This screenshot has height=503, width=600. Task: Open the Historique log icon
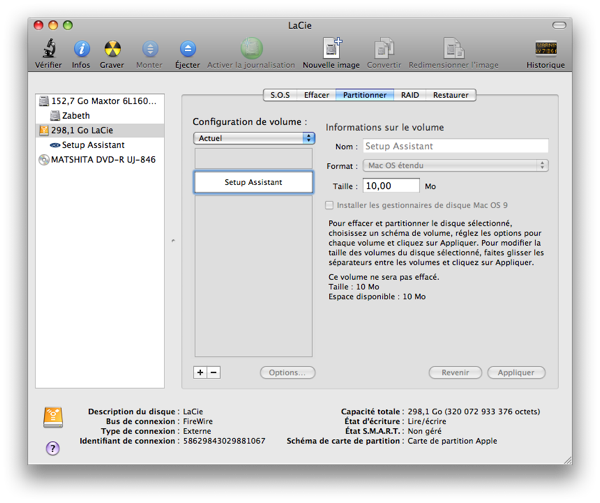(x=546, y=48)
